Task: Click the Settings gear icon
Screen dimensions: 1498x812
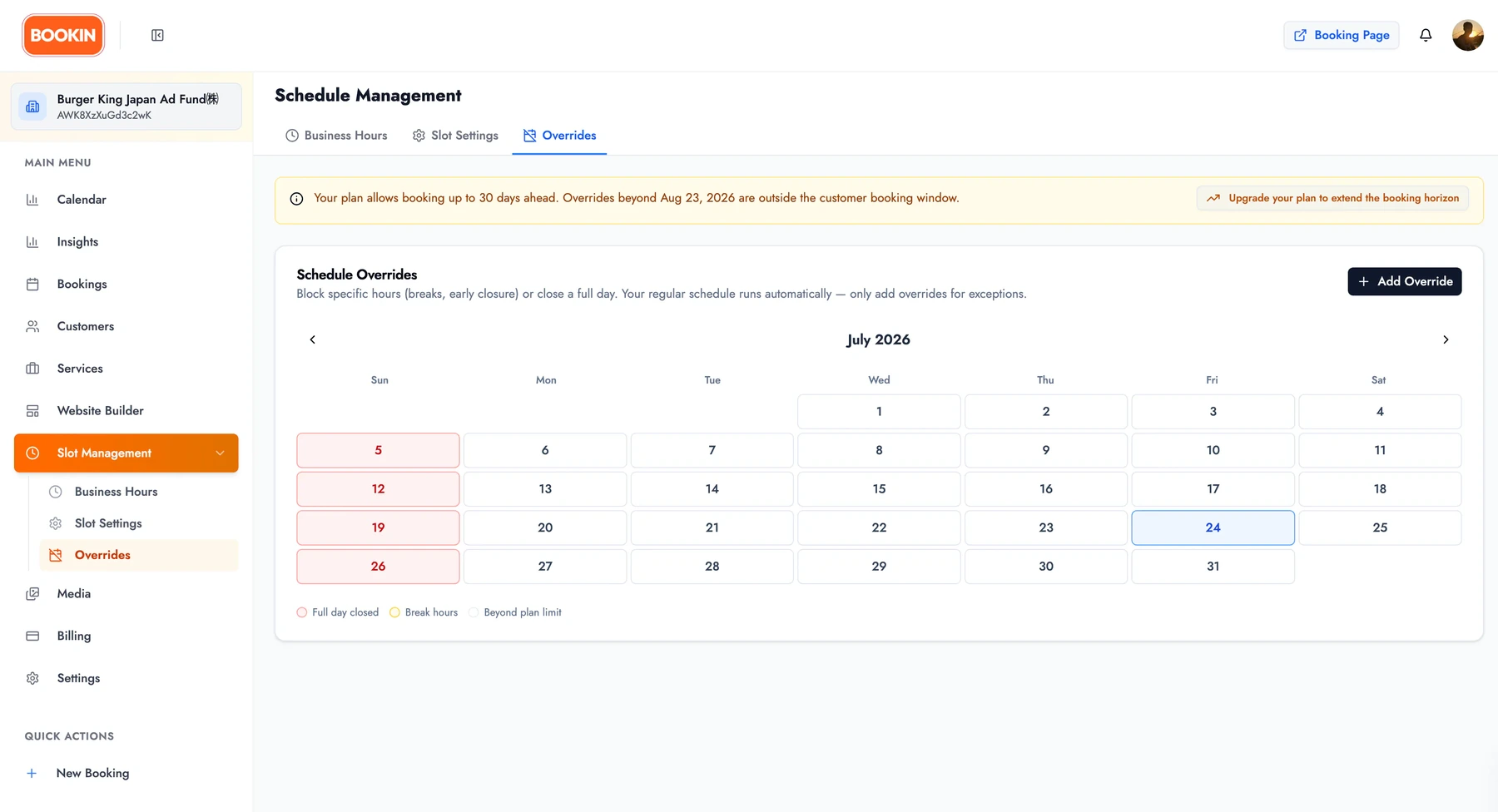Action: click(32, 678)
